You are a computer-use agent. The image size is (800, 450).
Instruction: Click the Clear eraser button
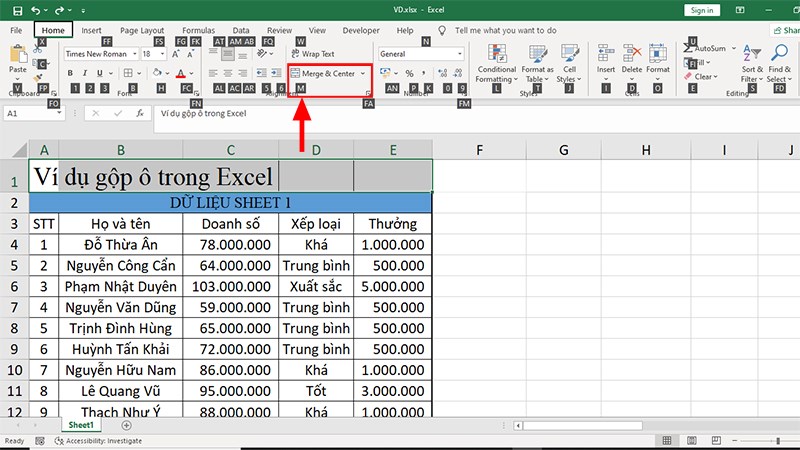(701, 77)
